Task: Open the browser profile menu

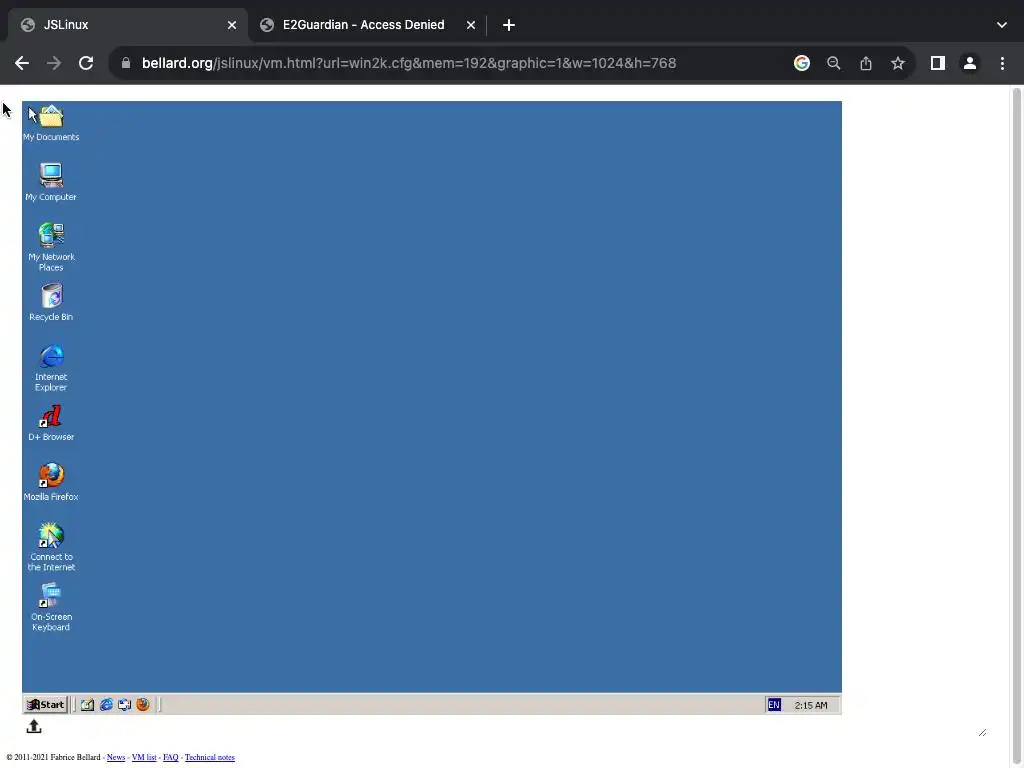Action: (x=970, y=63)
